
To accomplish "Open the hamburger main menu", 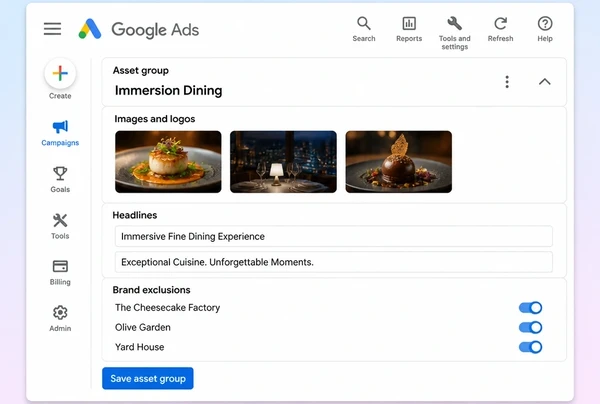I will tap(52, 29).
